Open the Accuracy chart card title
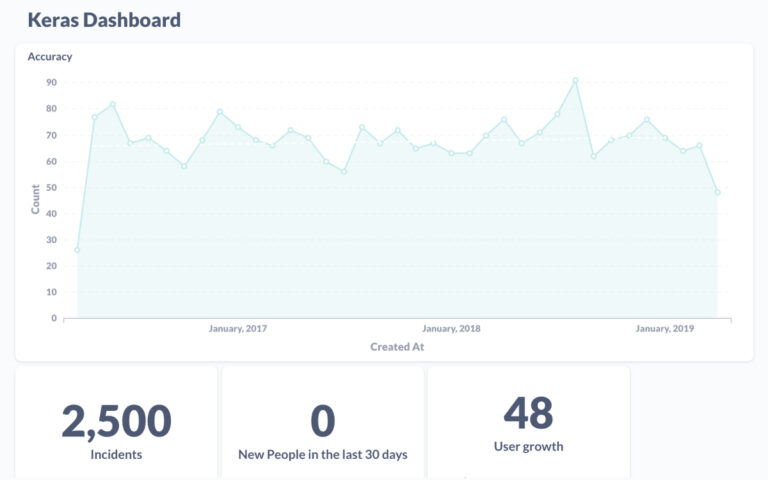This screenshot has height=480, width=768. (x=50, y=57)
